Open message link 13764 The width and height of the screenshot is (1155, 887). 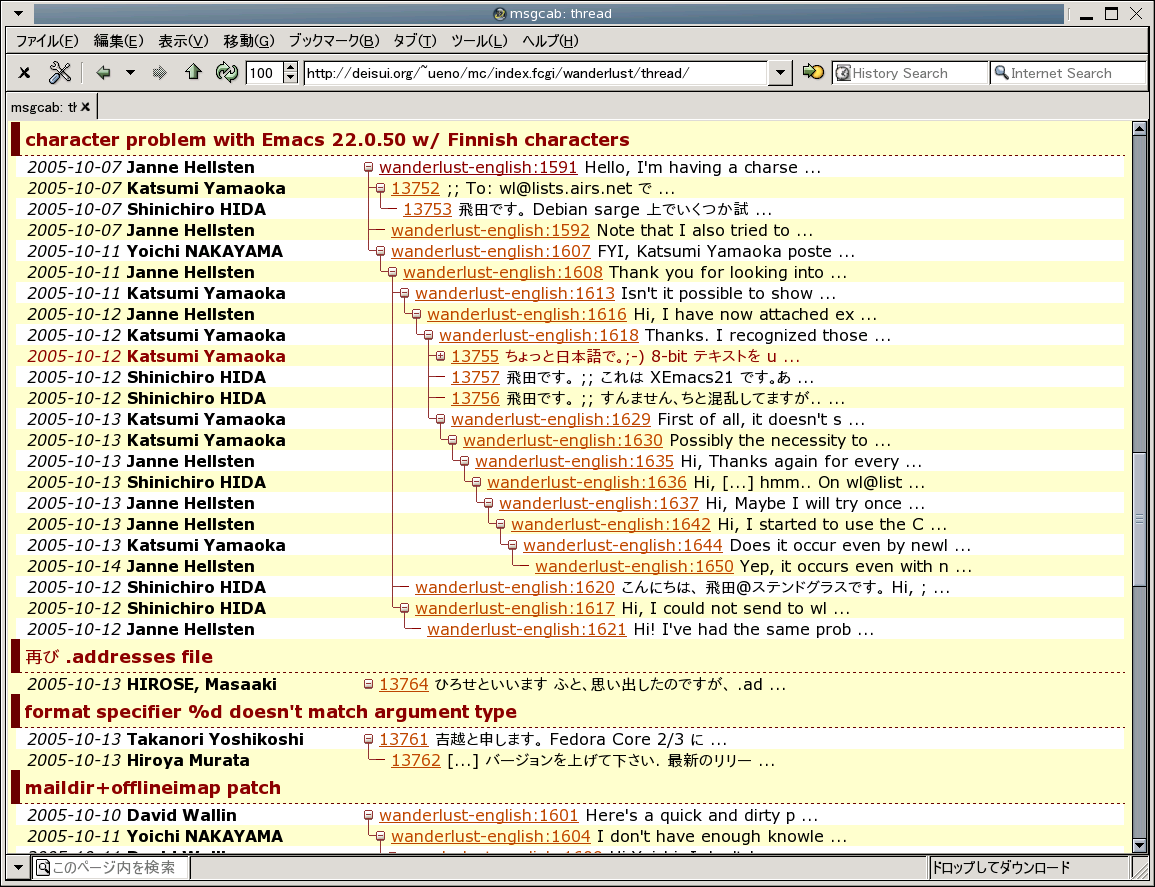pos(404,685)
